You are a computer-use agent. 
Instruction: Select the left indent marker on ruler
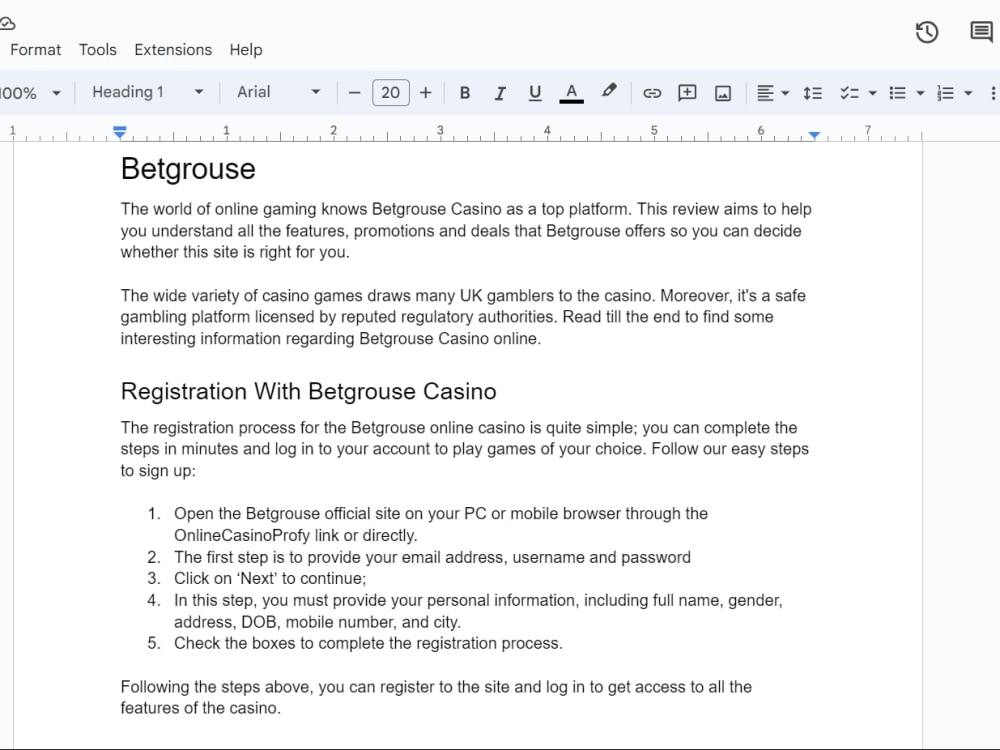pyautogui.click(x=119, y=133)
